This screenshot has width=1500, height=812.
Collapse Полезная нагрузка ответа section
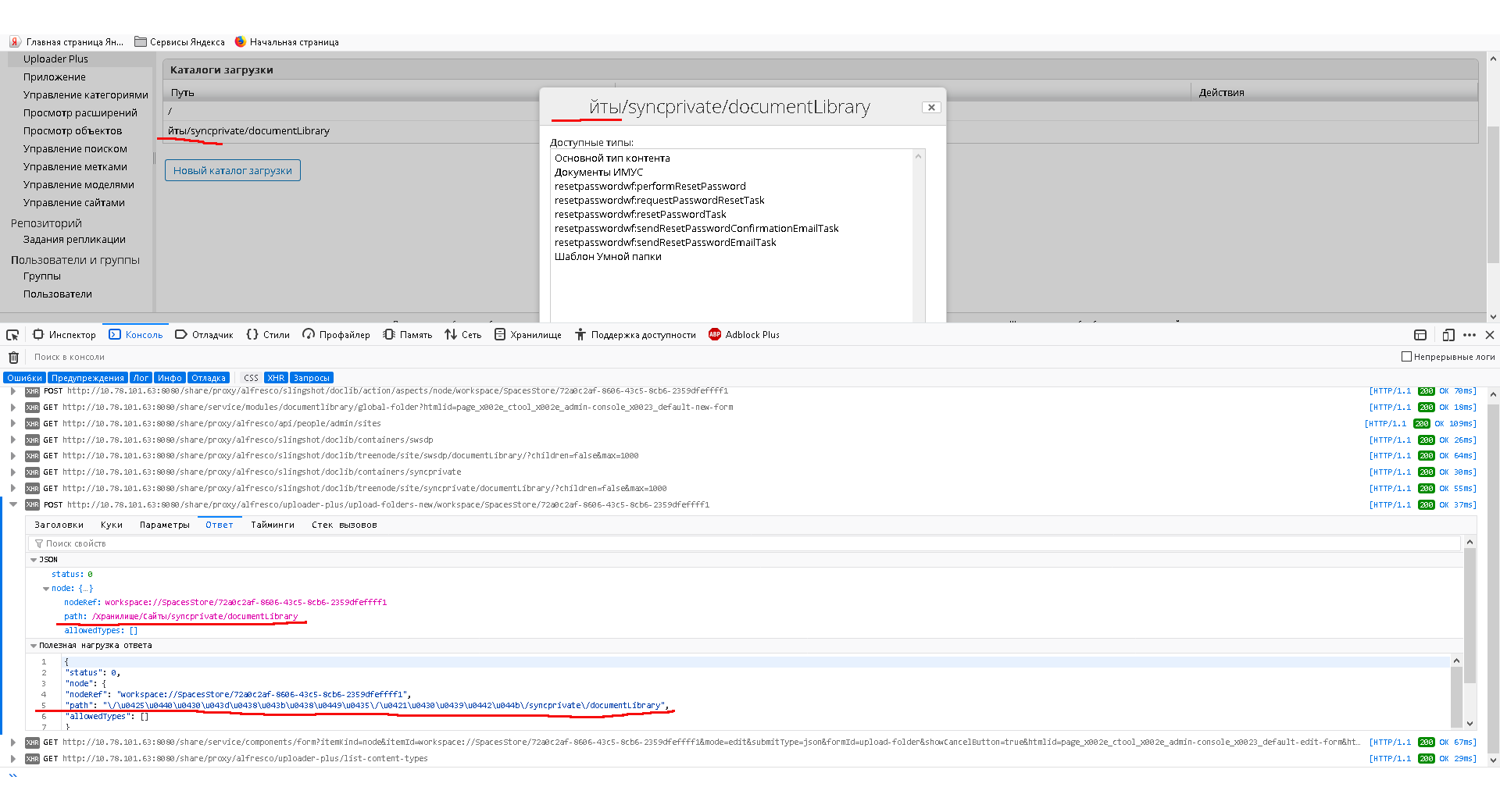34,646
